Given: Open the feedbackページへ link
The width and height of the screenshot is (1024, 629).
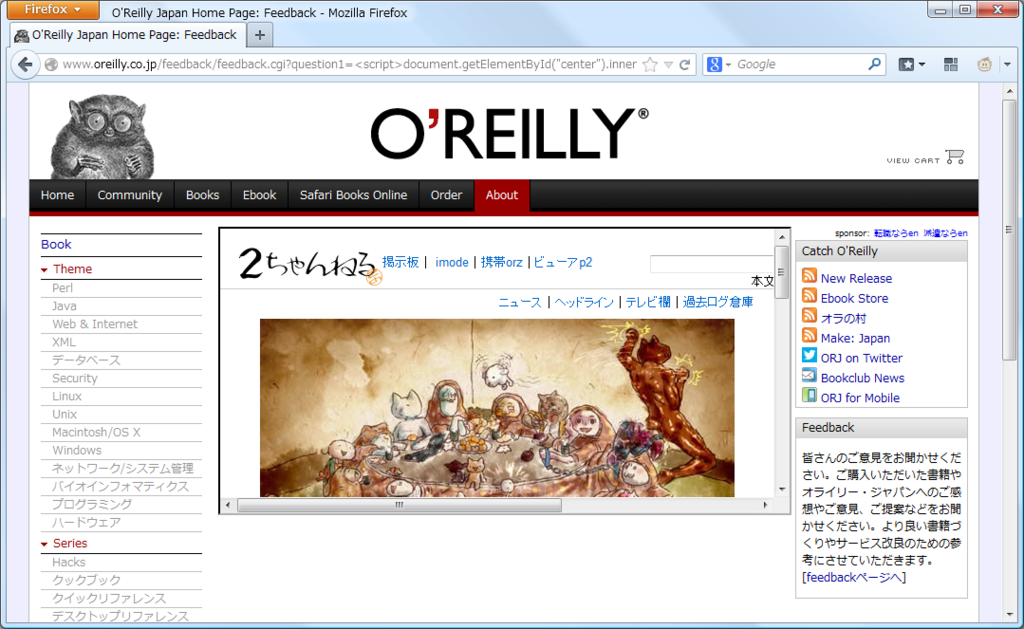Looking at the screenshot, I should coord(854,577).
